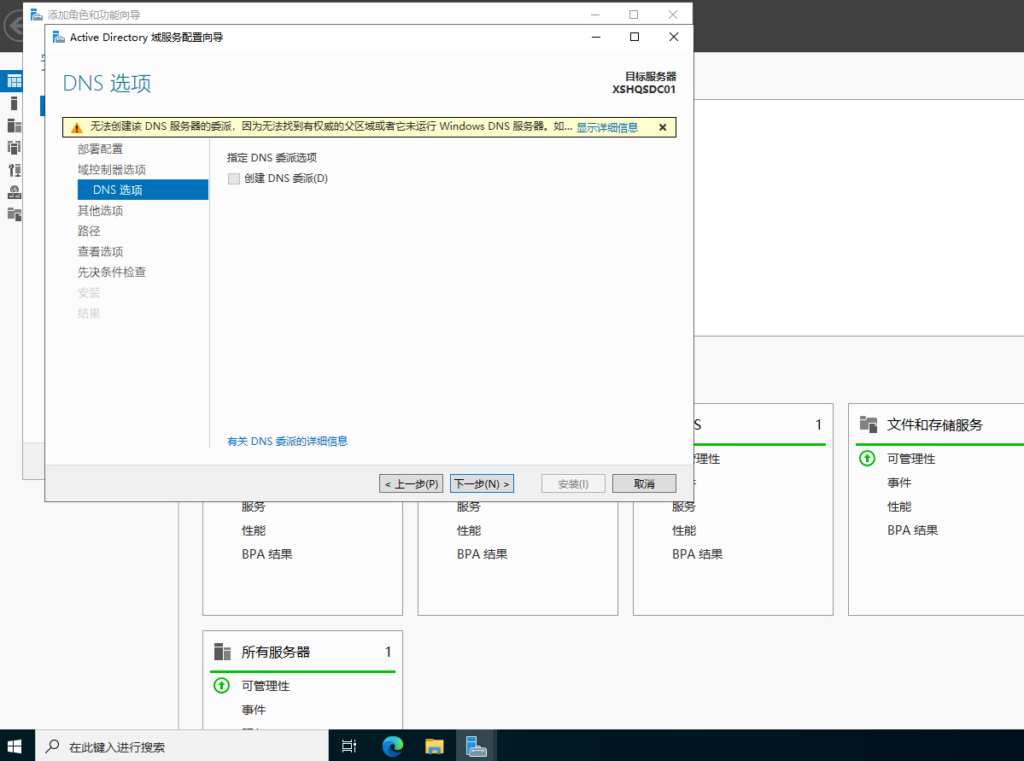1024x761 pixels.
Task: Click the large DNS 选项 page heading
Action: (107, 84)
